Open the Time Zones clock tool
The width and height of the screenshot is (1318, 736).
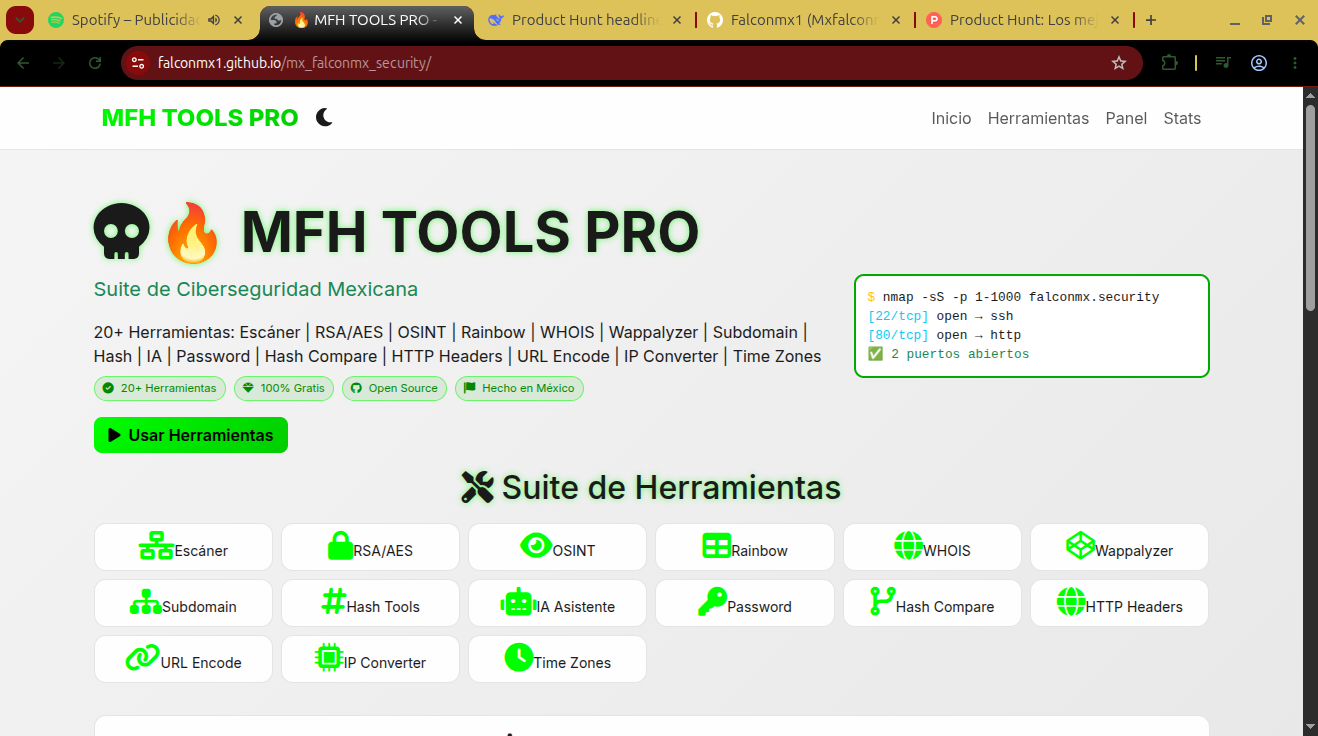point(557,659)
